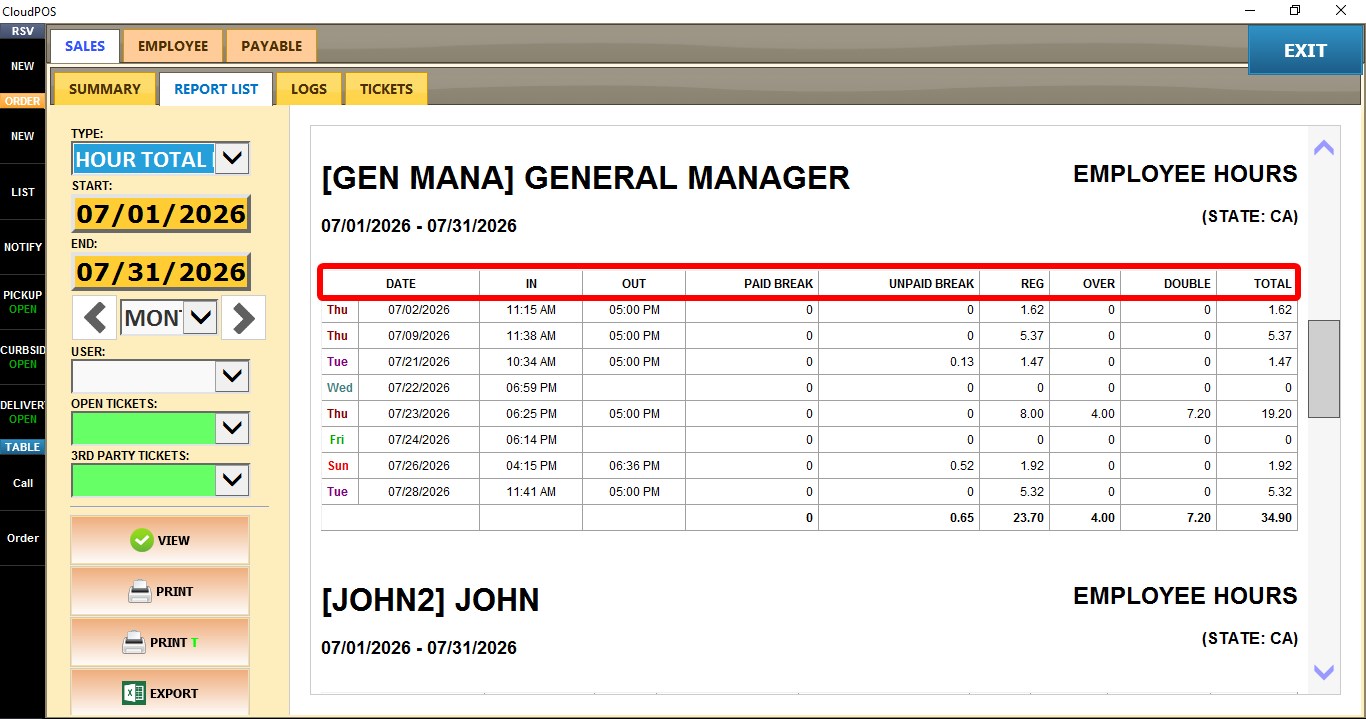This screenshot has height=719, width=1366.
Task: Click the report scroll-down chevron
Action: pyautogui.click(x=1323, y=672)
